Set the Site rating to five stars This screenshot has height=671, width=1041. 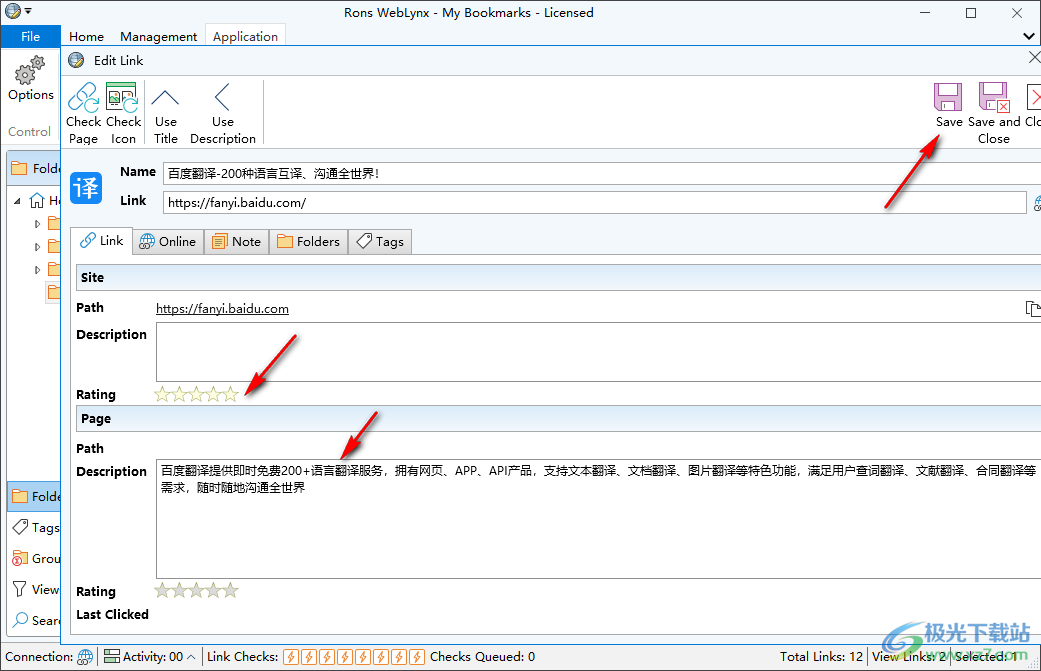231,395
